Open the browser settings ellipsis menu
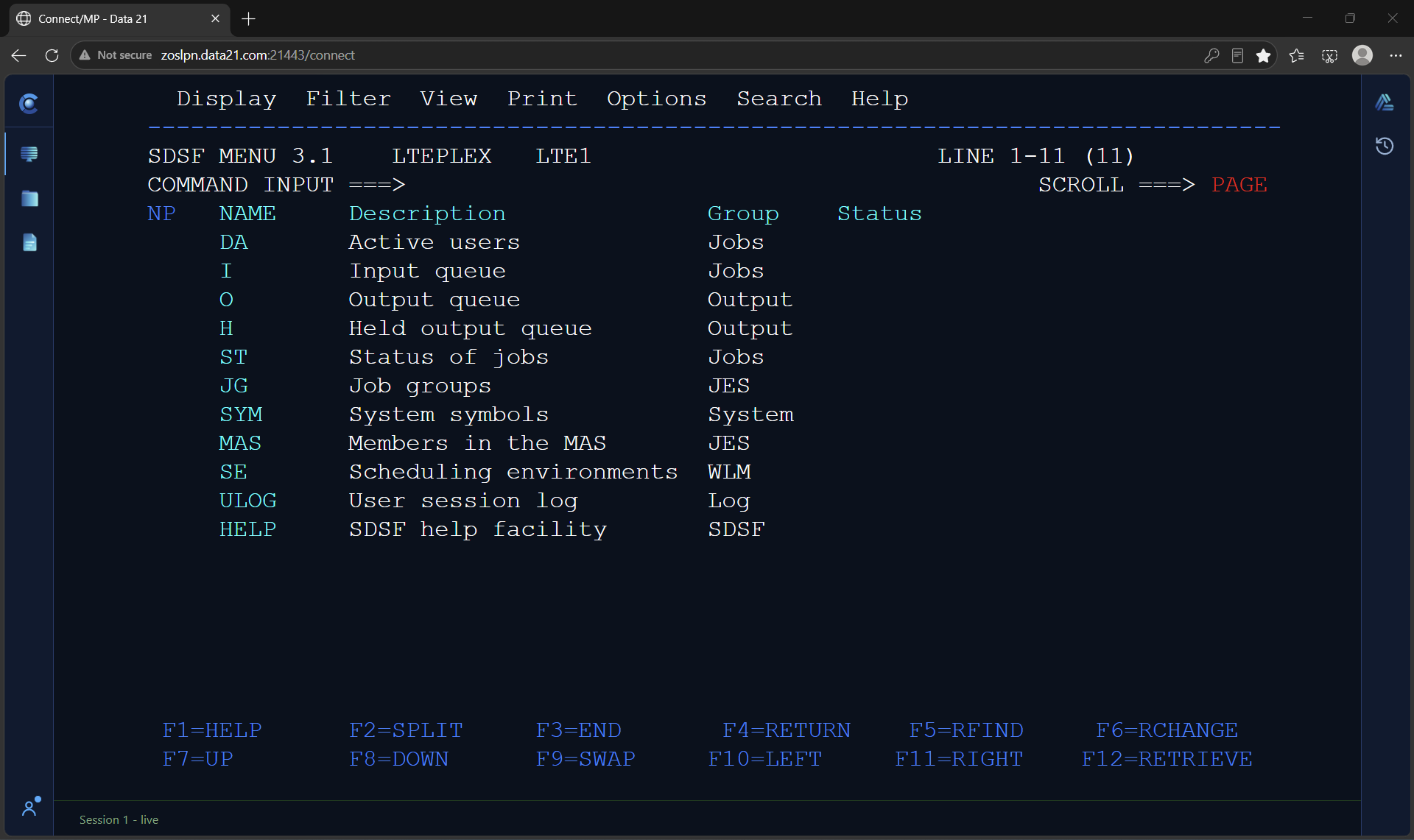The height and width of the screenshot is (840, 1414). 1396,55
